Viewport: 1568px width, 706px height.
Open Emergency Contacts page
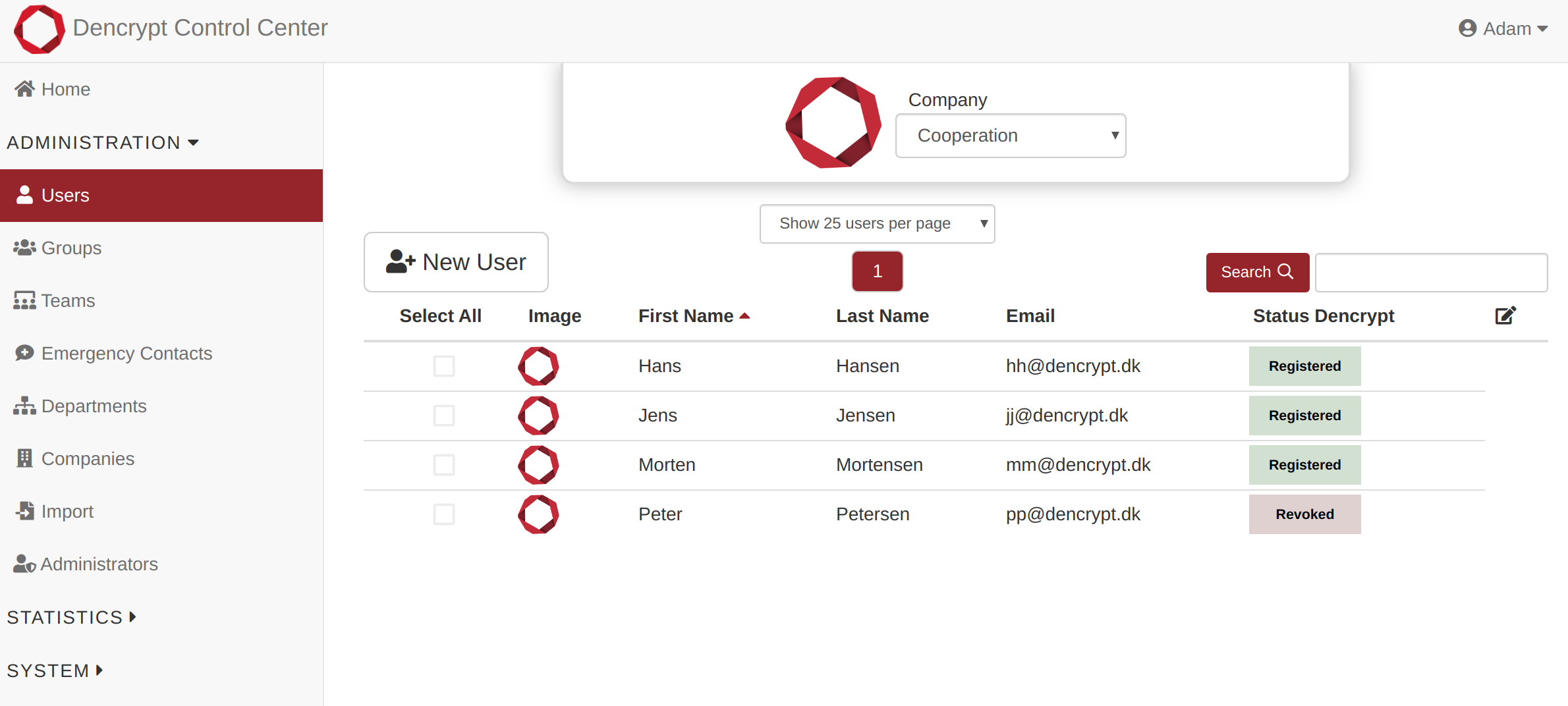(126, 354)
